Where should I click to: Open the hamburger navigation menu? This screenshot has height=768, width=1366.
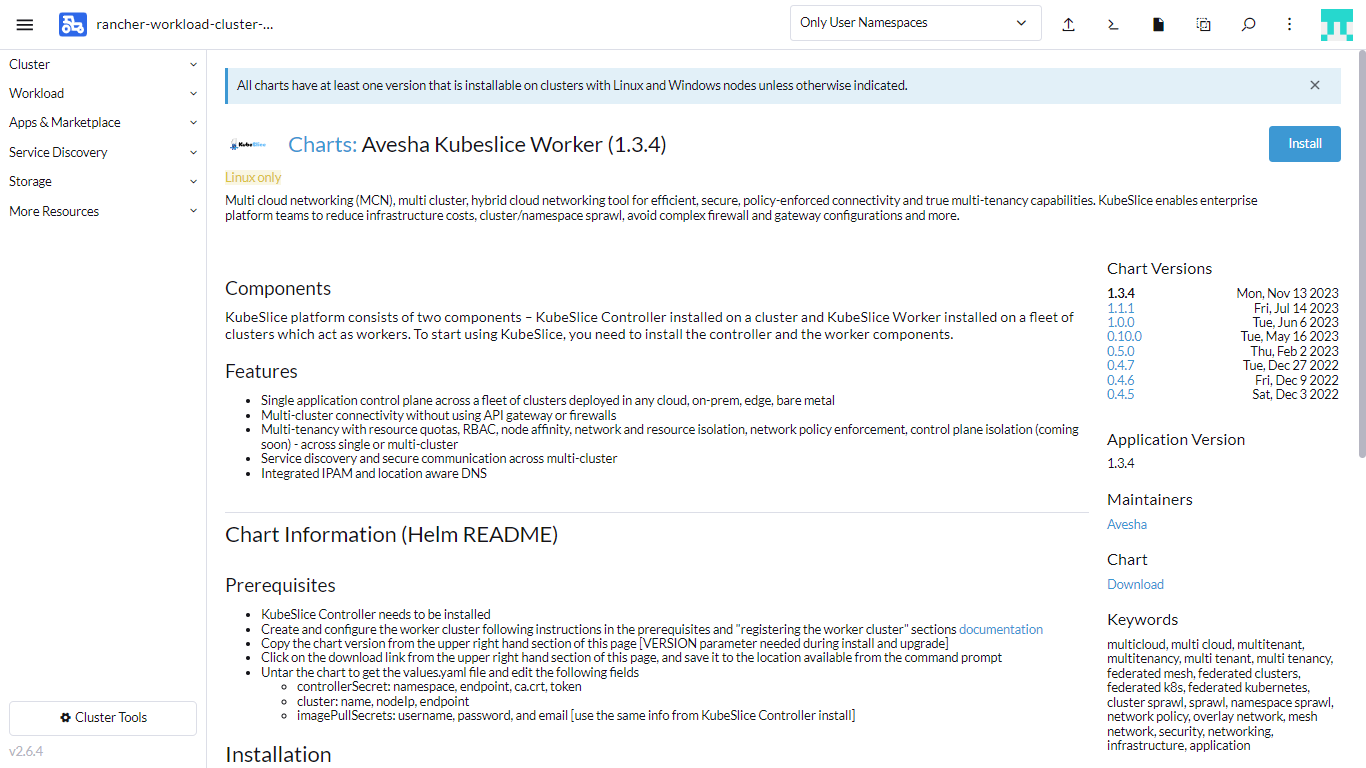[x=25, y=24]
